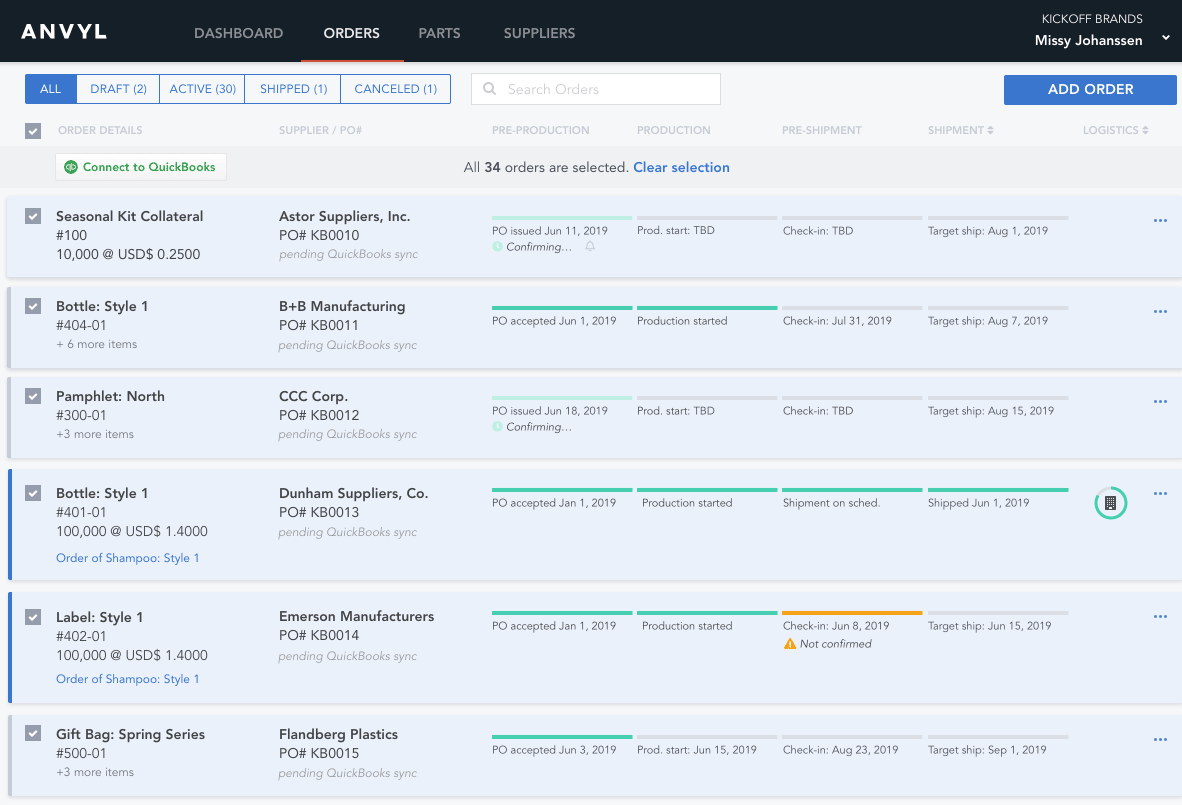Click the orange pre-shipment progress bar for Emerson

(x=851, y=612)
